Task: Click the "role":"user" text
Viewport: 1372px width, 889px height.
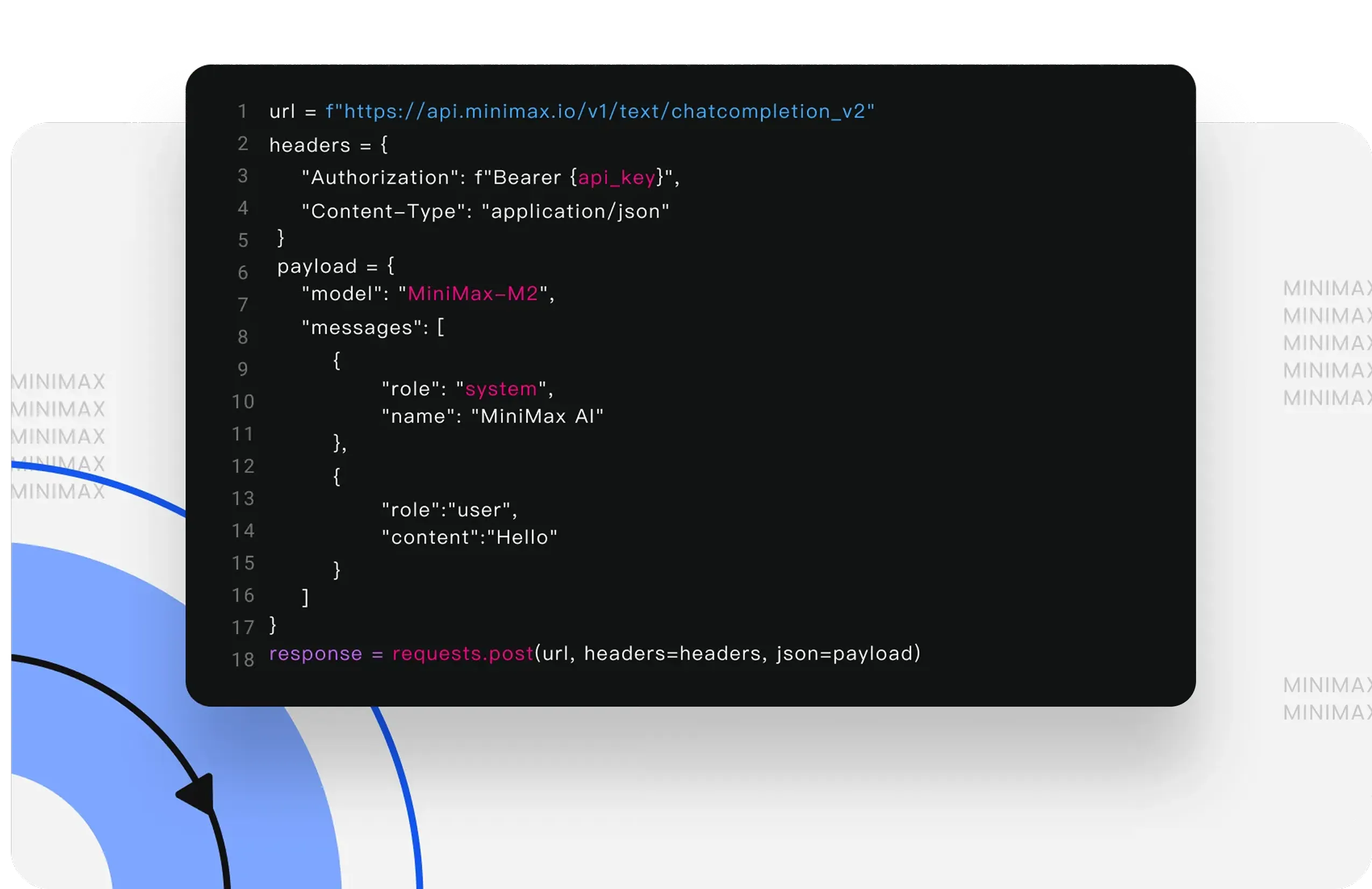Action: pyautogui.click(x=449, y=510)
